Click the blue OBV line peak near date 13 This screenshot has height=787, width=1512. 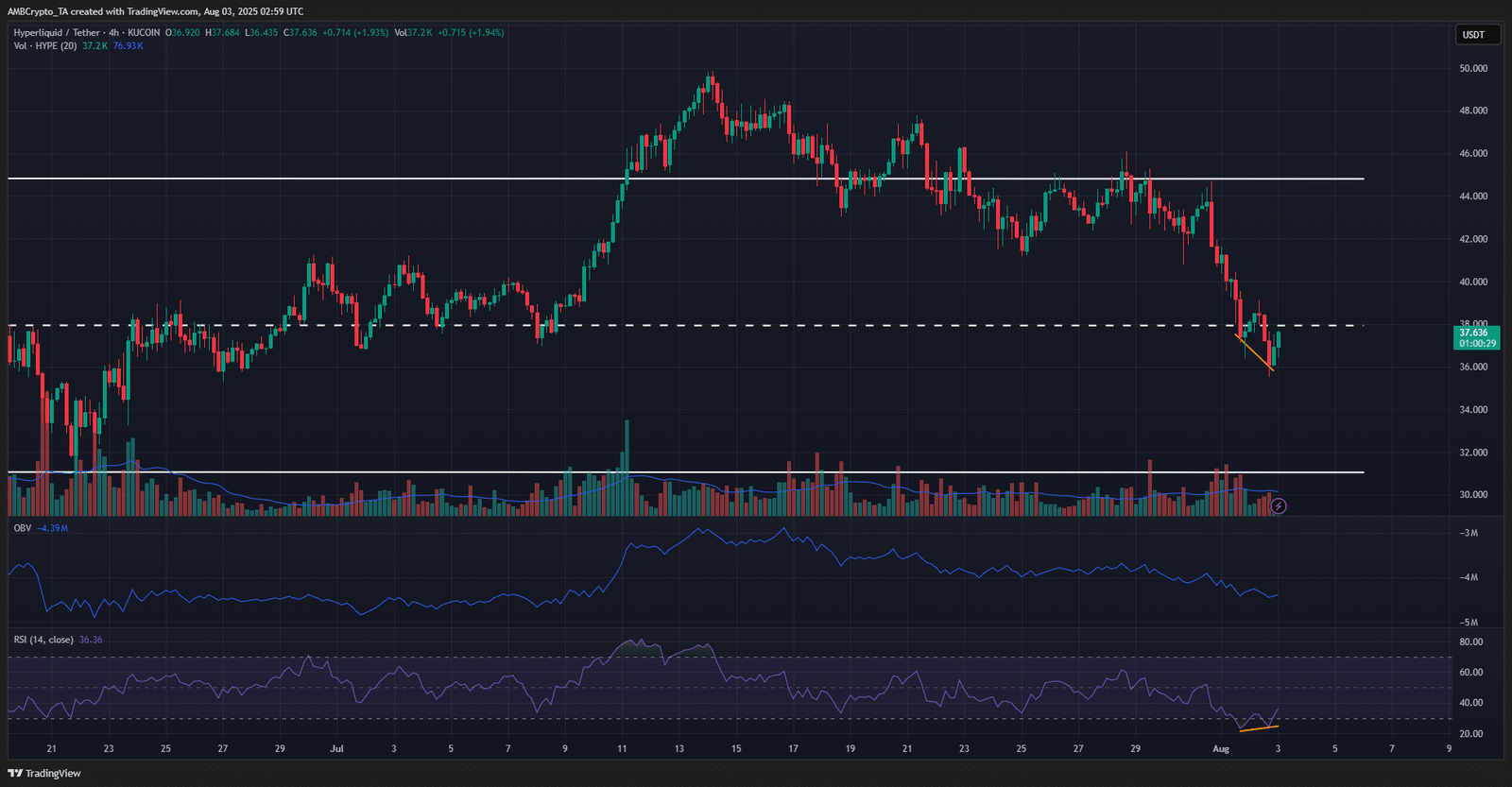(x=701, y=530)
